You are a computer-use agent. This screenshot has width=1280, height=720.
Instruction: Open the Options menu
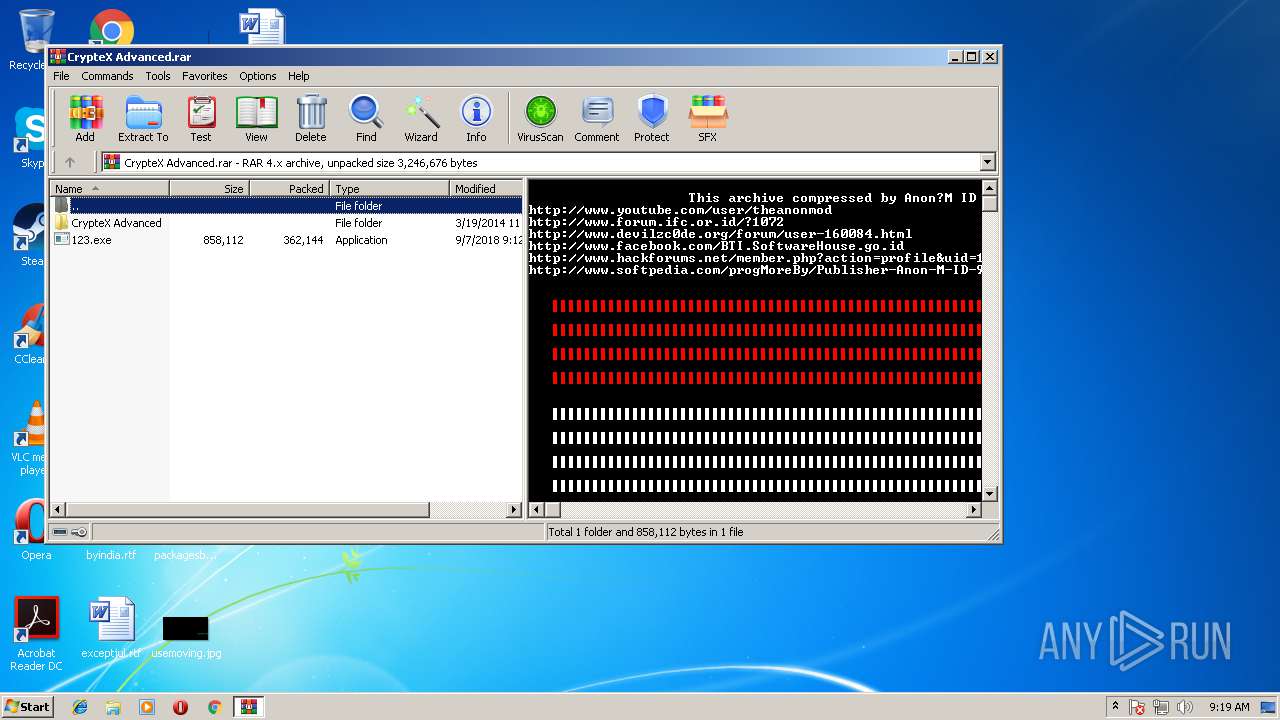(257, 76)
